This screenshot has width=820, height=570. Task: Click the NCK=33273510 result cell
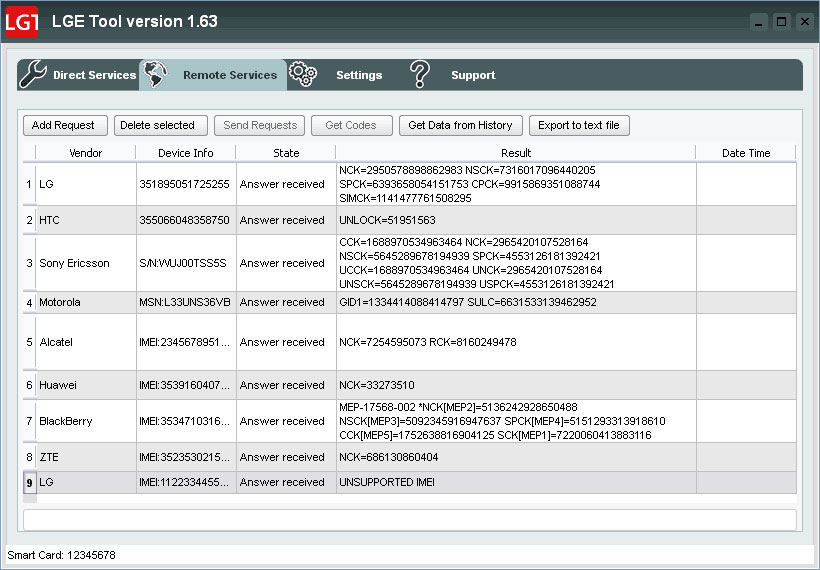coord(516,385)
